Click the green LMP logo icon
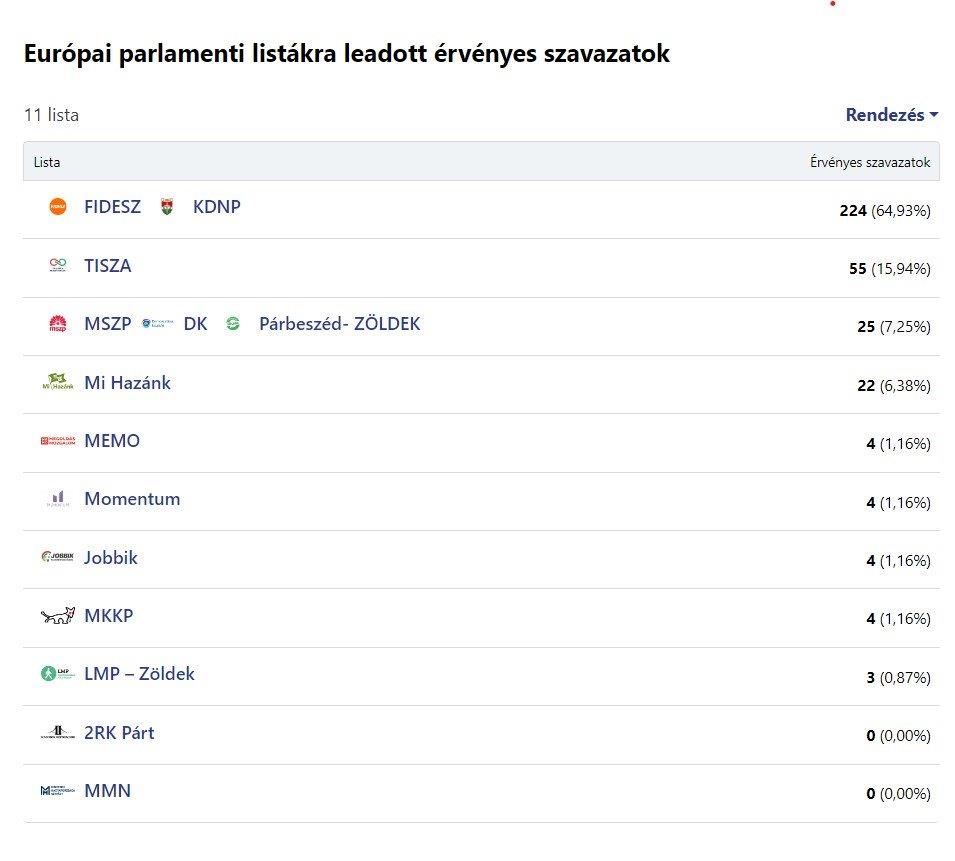 click(x=58, y=673)
